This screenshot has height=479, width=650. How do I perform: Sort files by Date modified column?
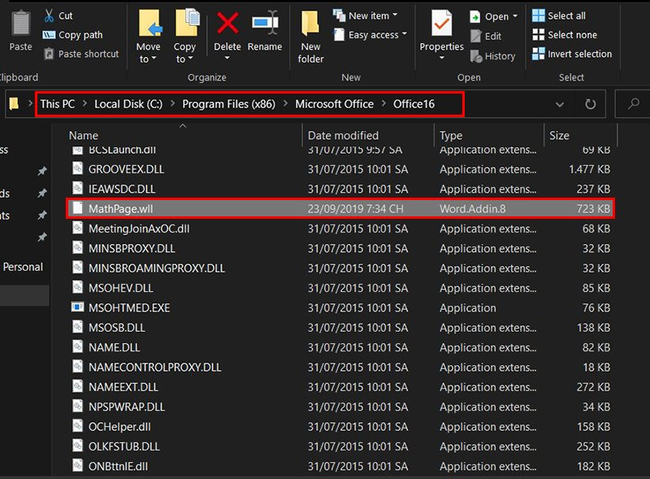coord(343,135)
